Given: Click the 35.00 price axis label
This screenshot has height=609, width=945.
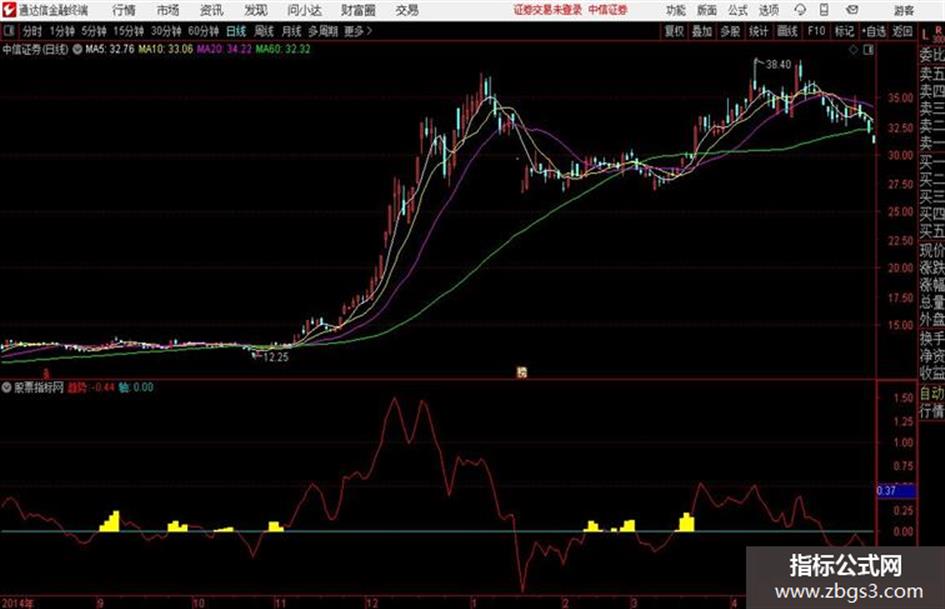Looking at the screenshot, I should (900, 98).
